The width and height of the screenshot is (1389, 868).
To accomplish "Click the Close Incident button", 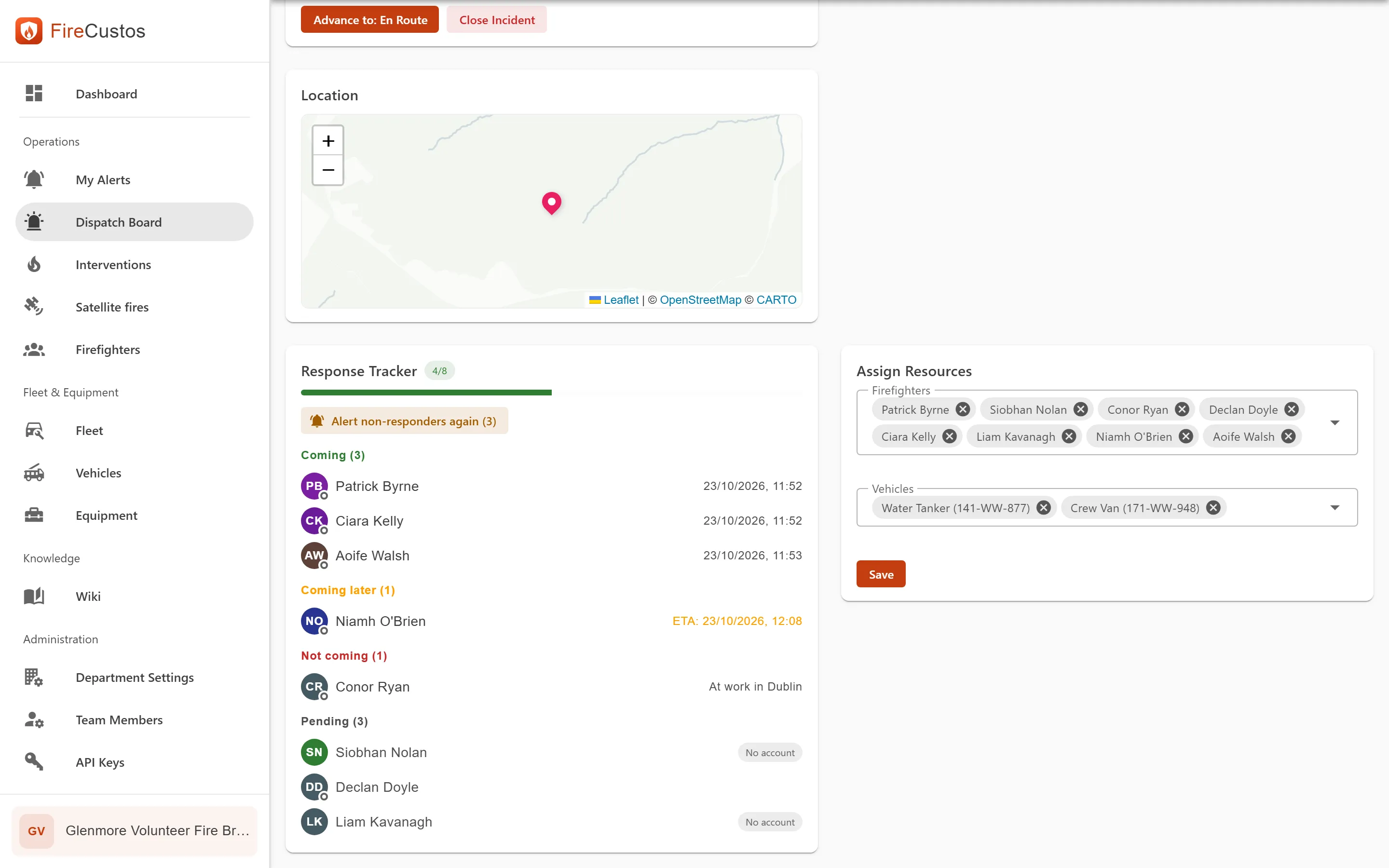I will (x=496, y=20).
